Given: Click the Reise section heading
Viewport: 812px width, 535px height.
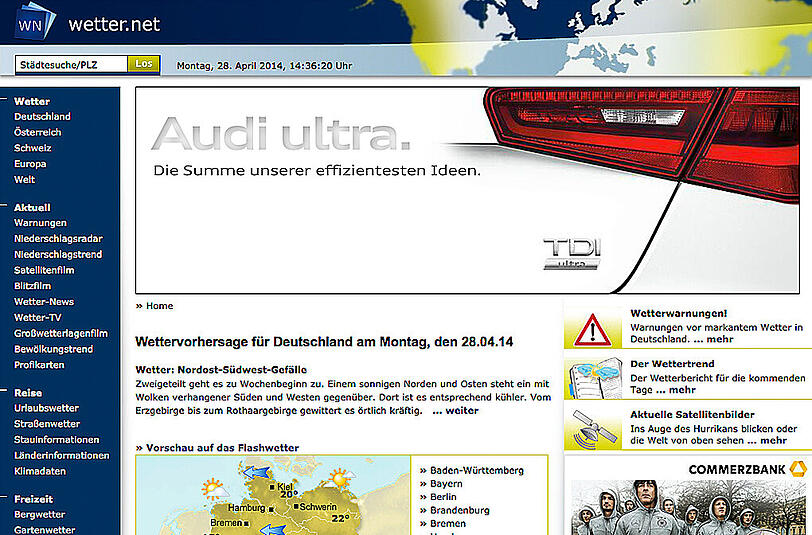Looking at the screenshot, I should coord(28,393).
